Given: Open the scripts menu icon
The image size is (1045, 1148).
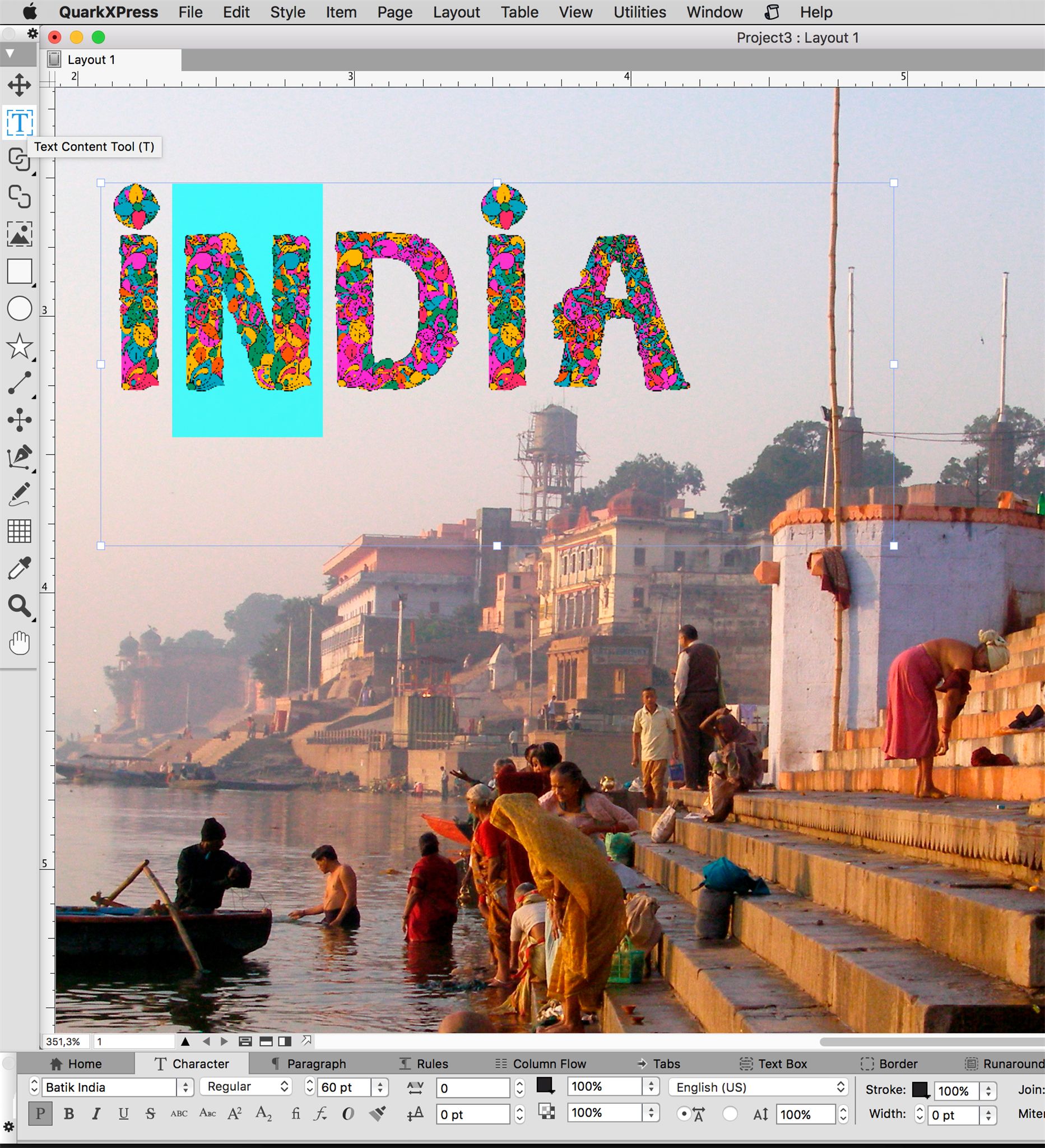Looking at the screenshot, I should 771,12.
